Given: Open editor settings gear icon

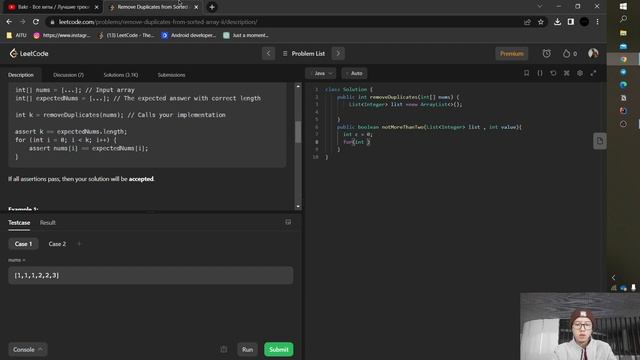Looking at the screenshot, I should click(x=580, y=73).
